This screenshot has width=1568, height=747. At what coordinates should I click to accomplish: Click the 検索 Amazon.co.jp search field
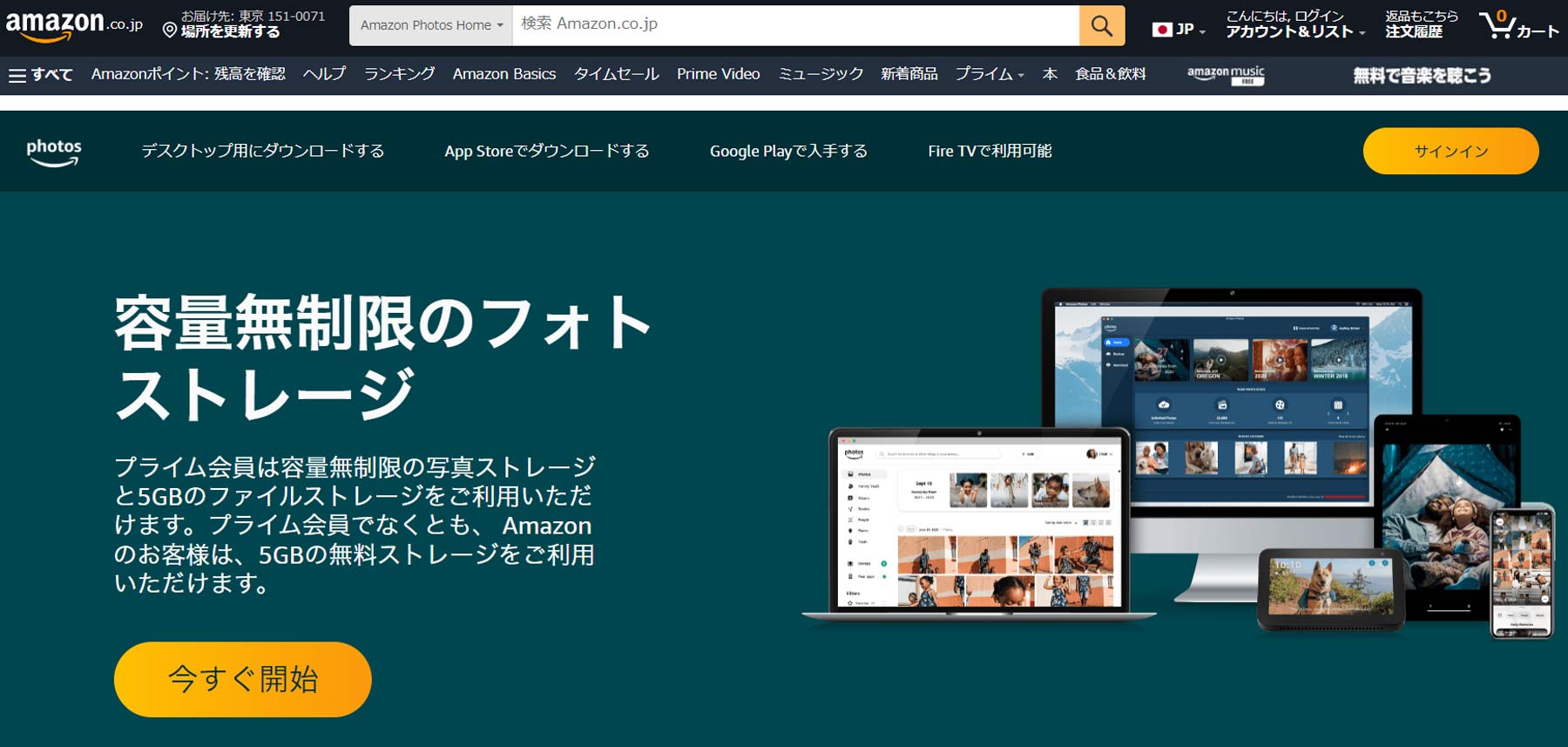(x=795, y=25)
